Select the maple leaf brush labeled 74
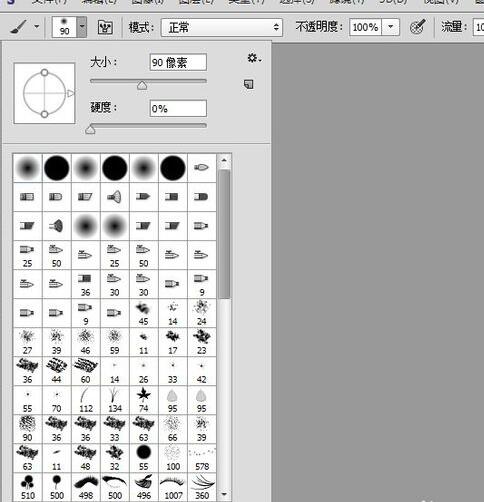484x502 pixels. 143,400
